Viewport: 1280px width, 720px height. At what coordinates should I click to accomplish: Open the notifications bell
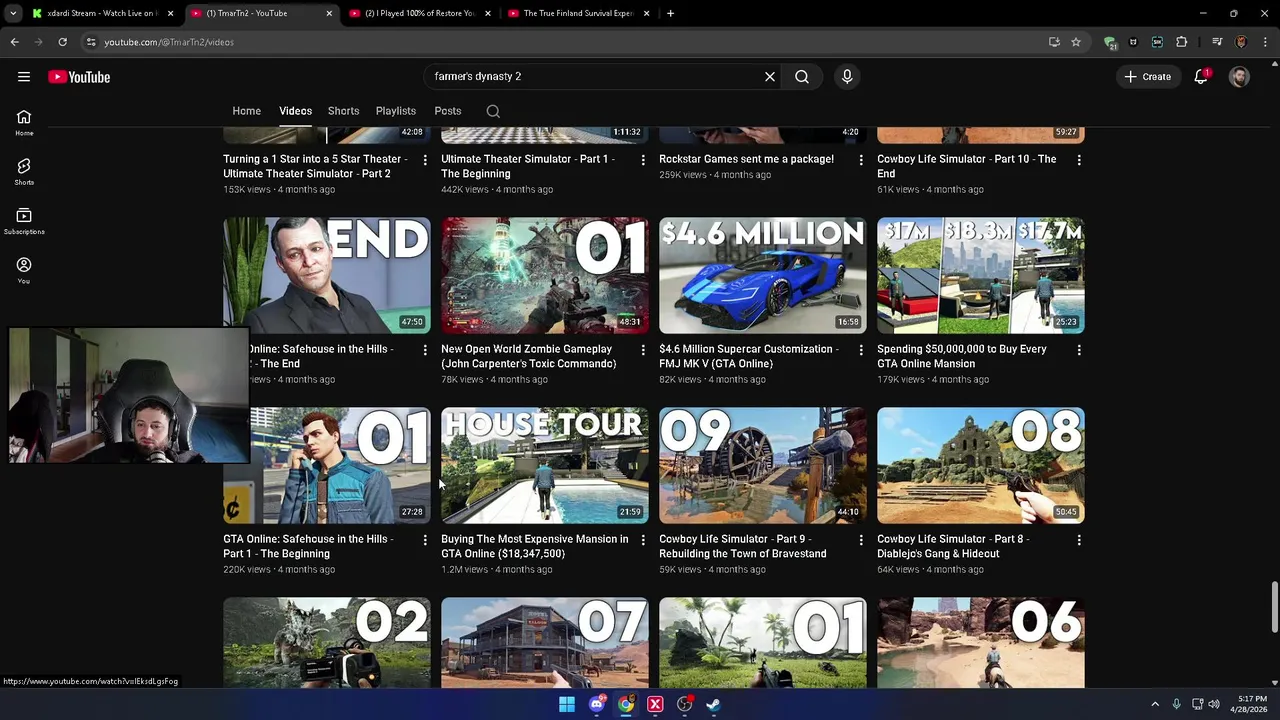tap(1201, 77)
